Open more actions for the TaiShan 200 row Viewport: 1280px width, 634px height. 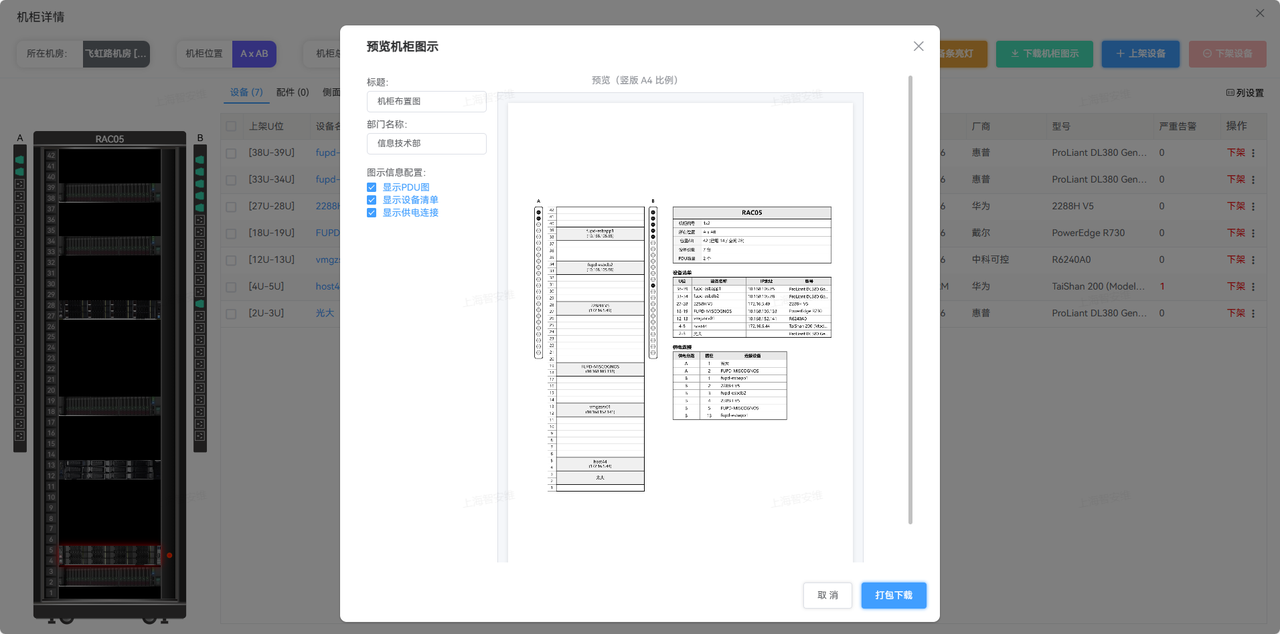point(1253,287)
